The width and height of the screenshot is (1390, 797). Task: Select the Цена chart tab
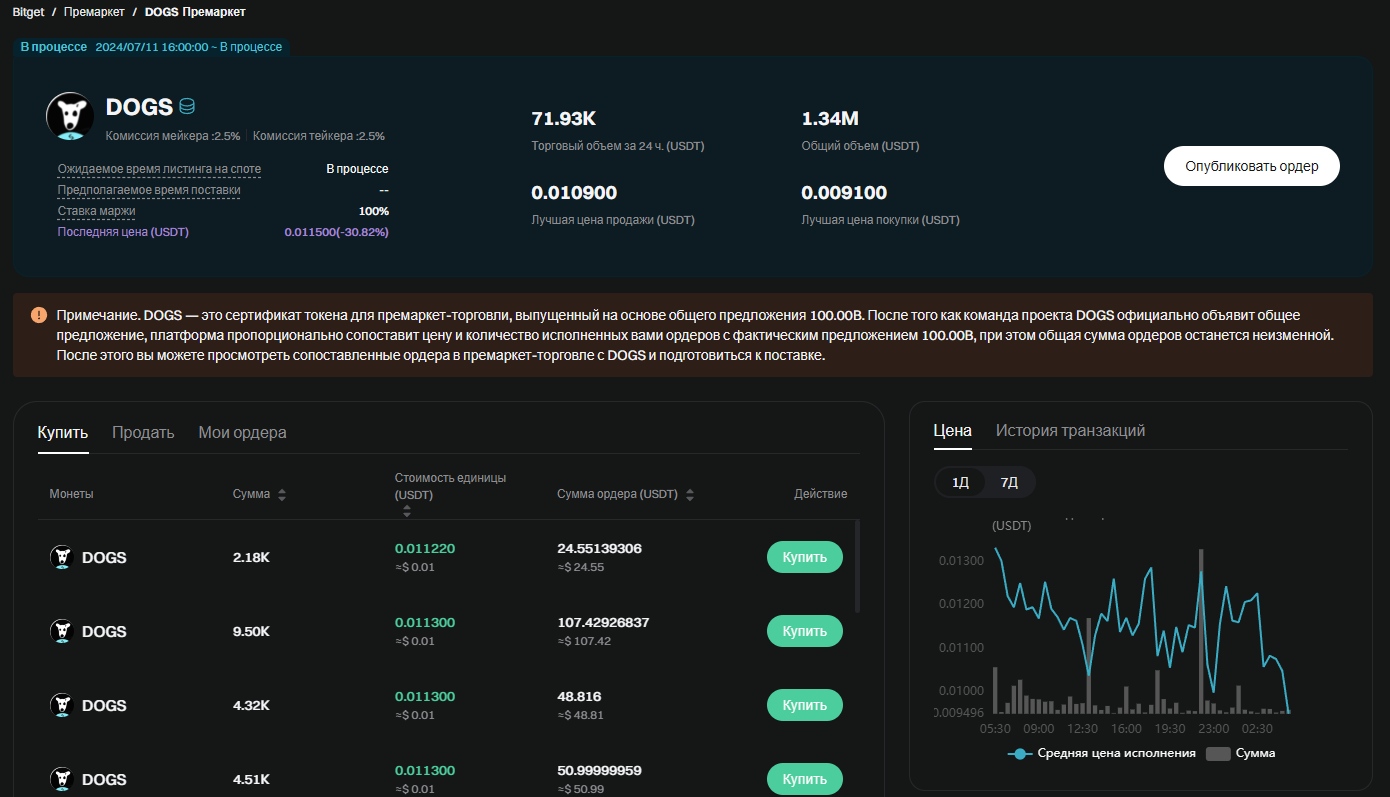[x=952, y=431]
